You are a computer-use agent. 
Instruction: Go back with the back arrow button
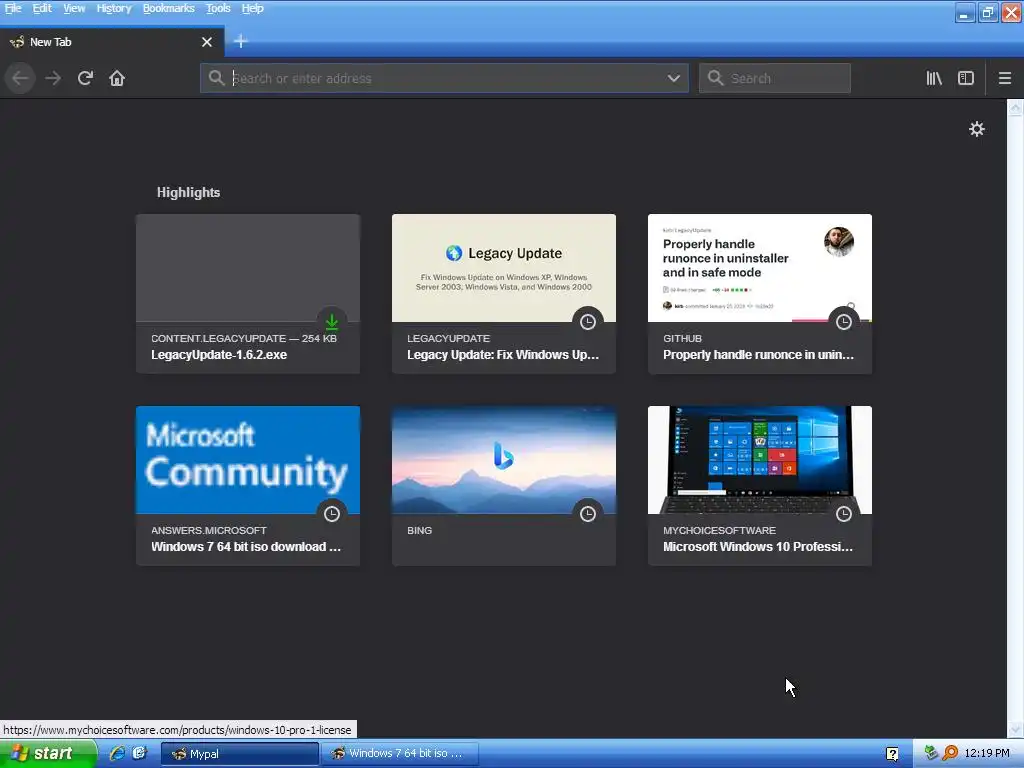point(20,78)
